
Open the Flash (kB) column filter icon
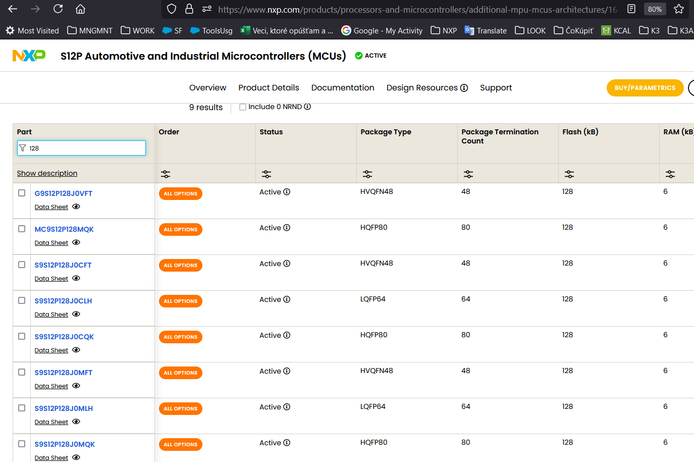click(569, 174)
